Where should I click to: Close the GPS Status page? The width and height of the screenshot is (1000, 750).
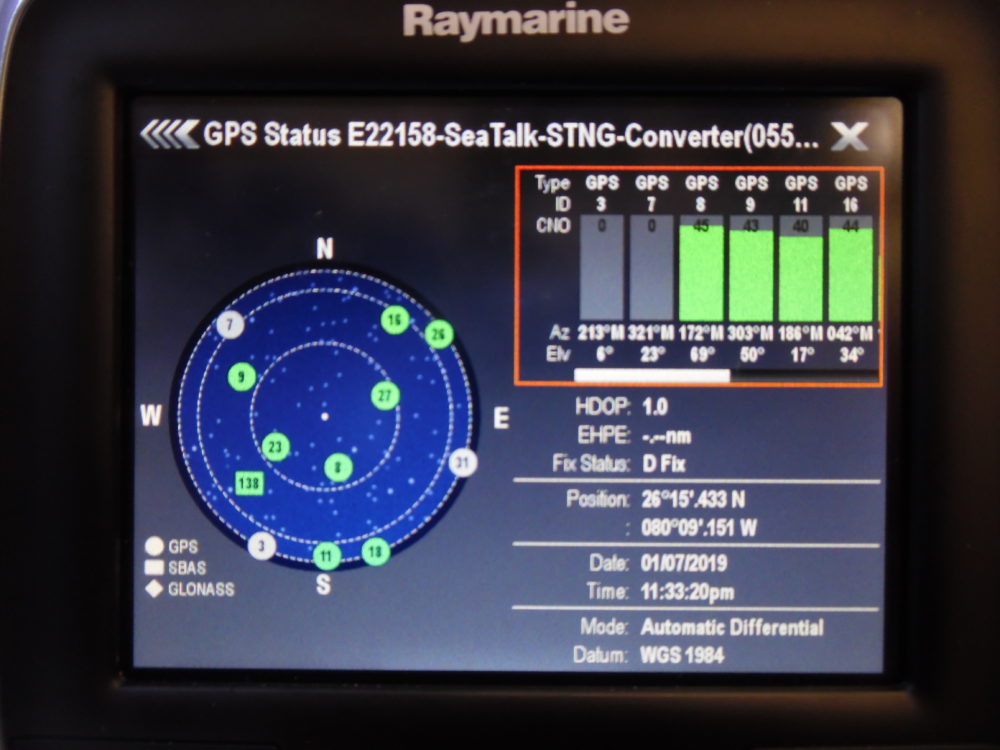(850, 136)
